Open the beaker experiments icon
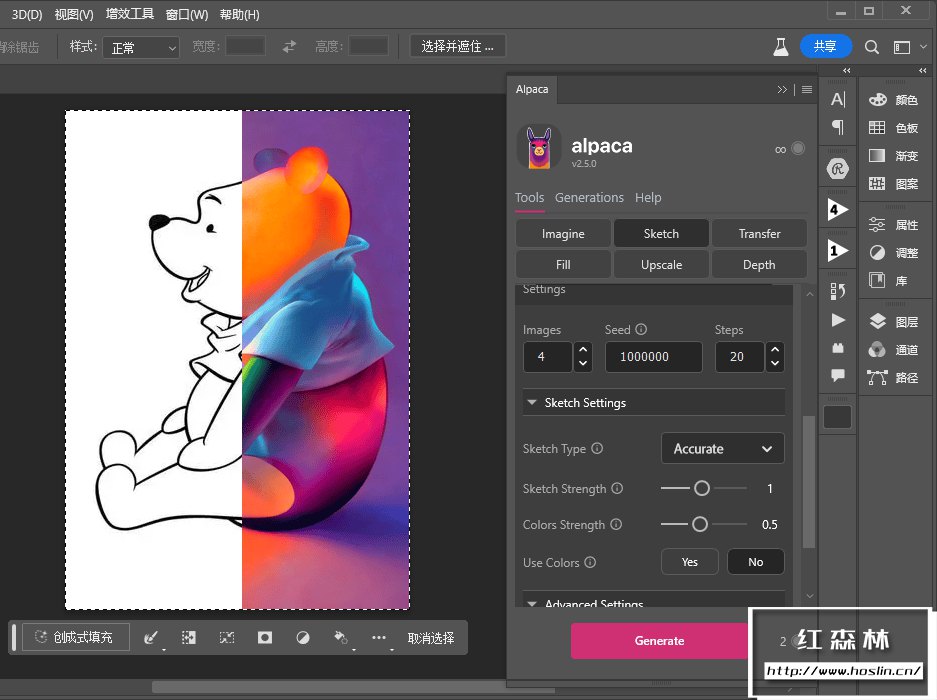The width and height of the screenshot is (937, 700). (x=780, y=47)
